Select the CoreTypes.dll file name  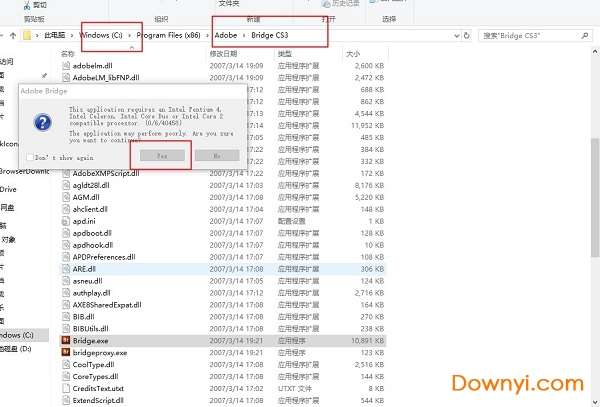click(96, 376)
